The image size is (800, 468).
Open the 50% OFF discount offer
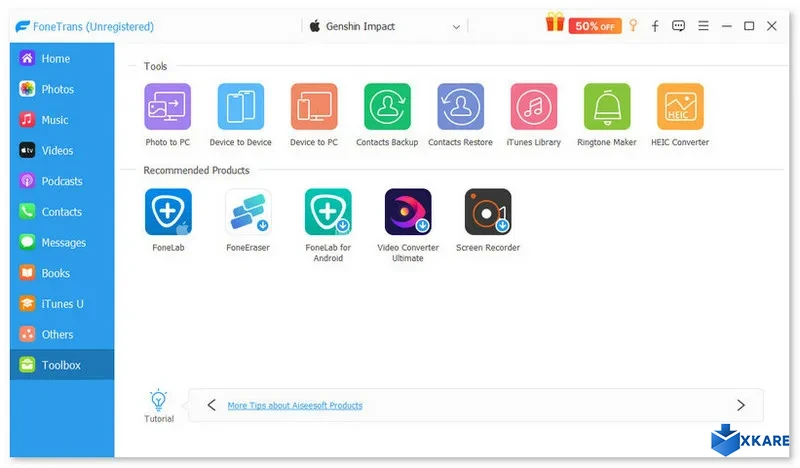[x=595, y=26]
